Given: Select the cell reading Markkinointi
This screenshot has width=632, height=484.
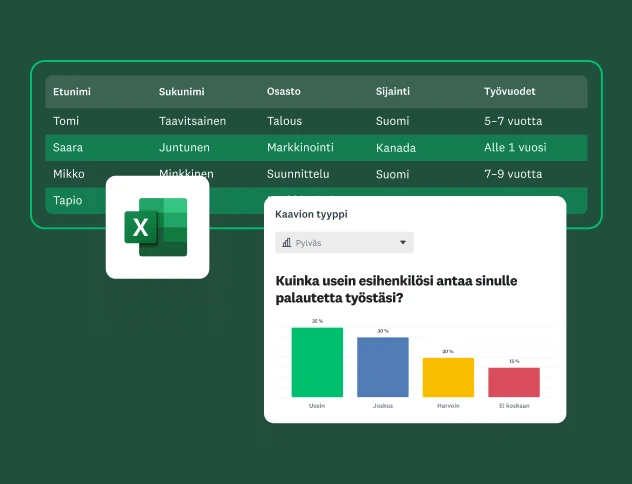Looking at the screenshot, I should (x=300, y=147).
